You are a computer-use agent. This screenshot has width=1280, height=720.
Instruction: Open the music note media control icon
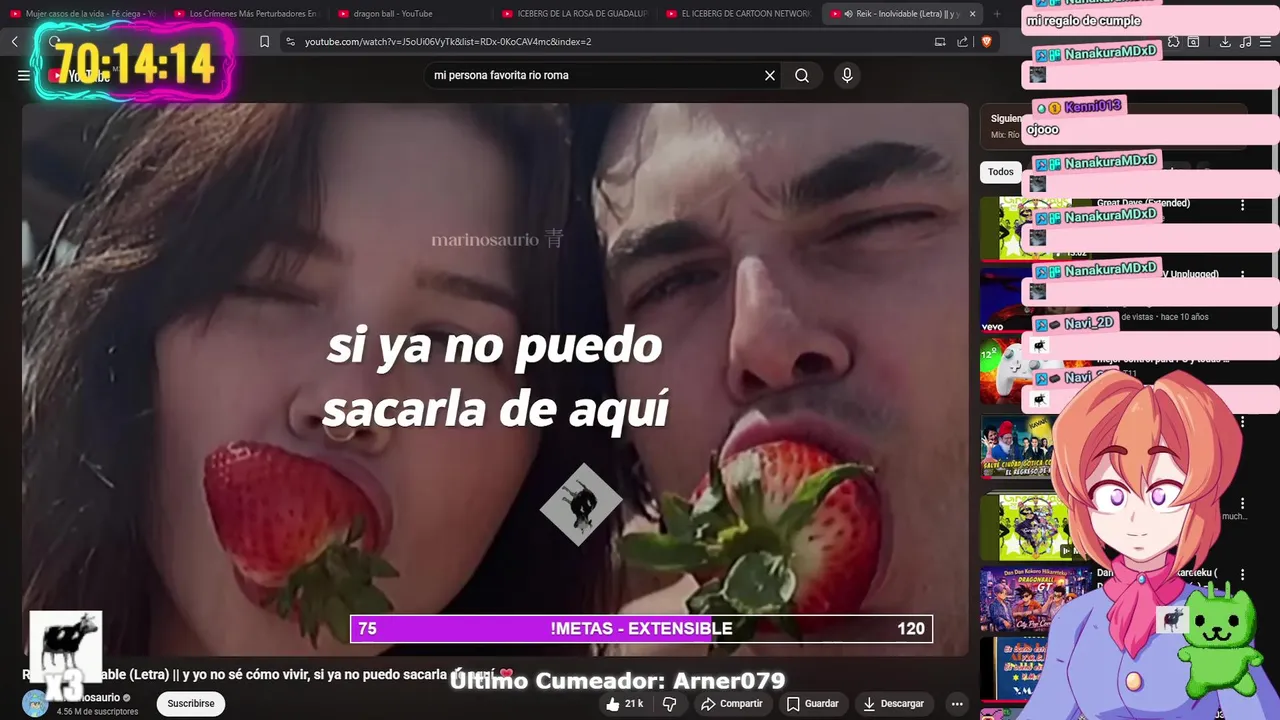pyautogui.click(x=1245, y=42)
